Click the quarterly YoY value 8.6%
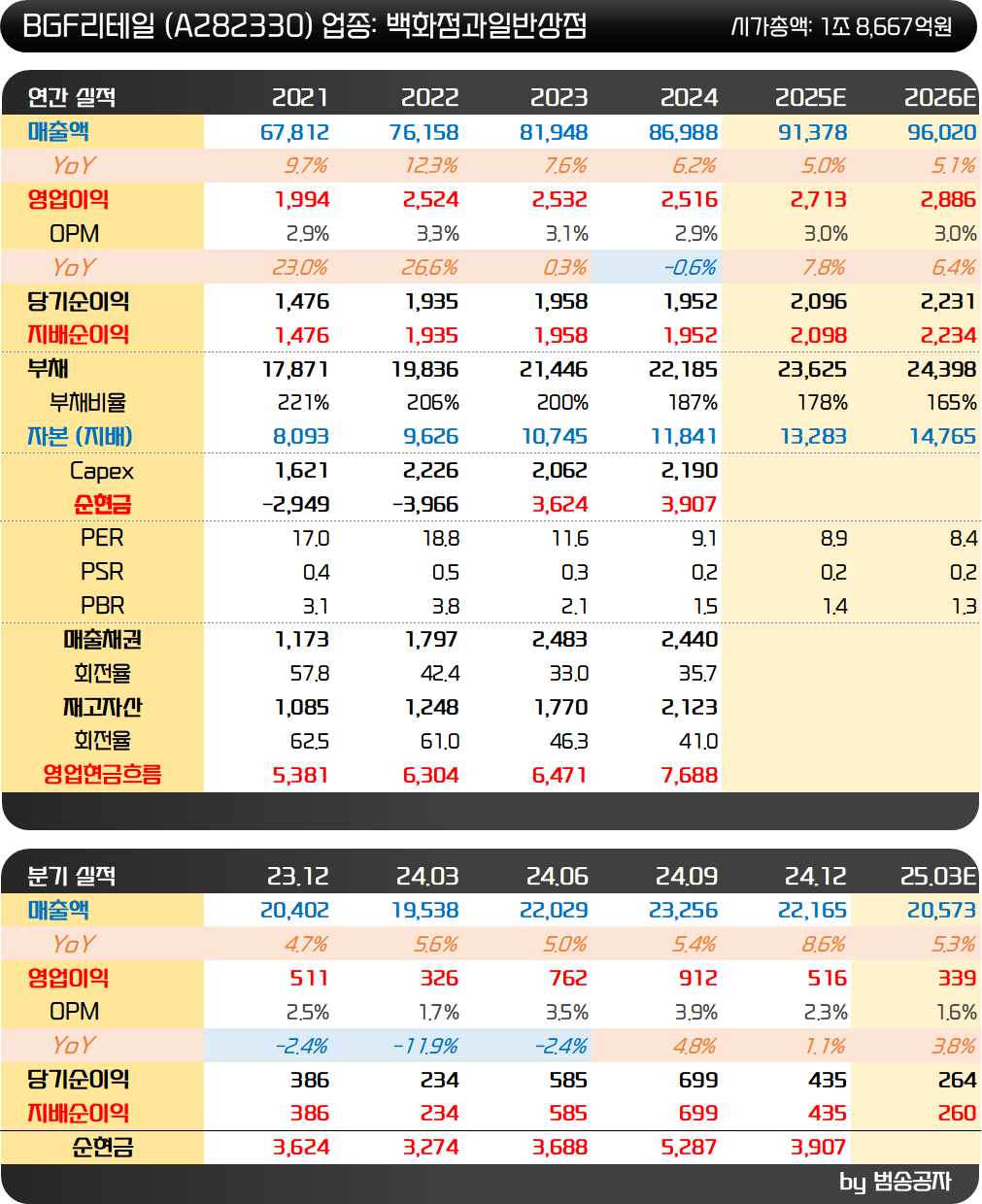 [826, 944]
